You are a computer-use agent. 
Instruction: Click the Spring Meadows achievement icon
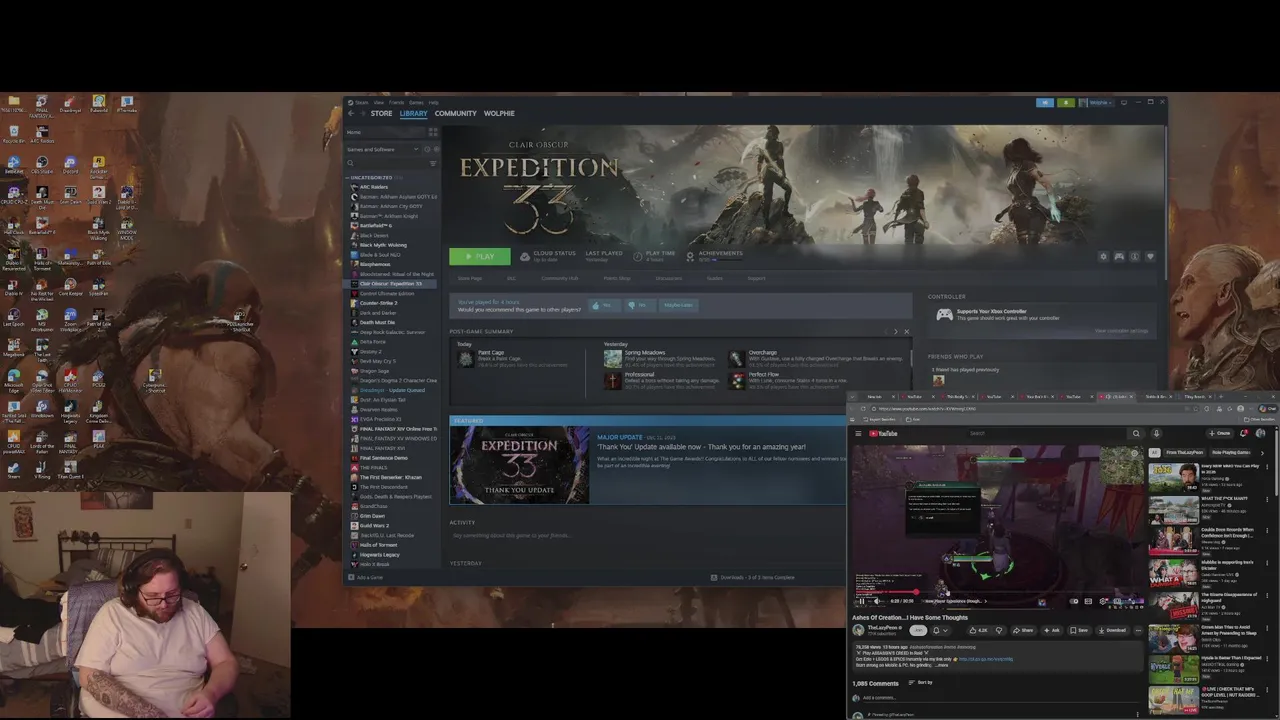tap(612, 359)
